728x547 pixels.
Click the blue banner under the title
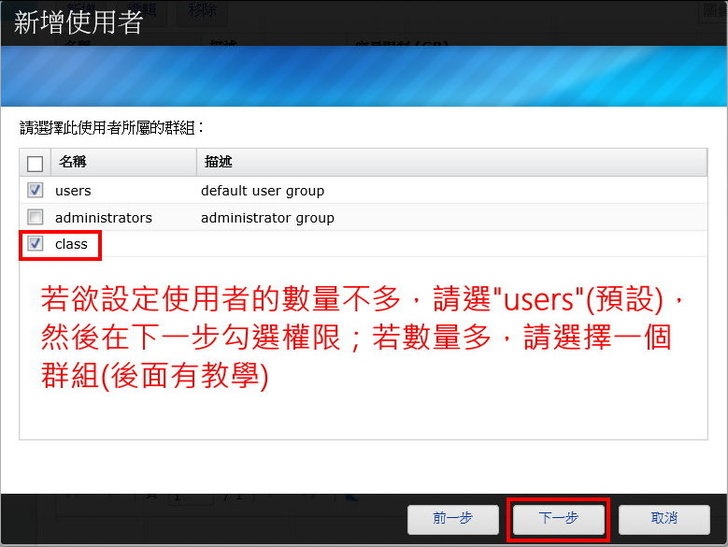pos(364,76)
